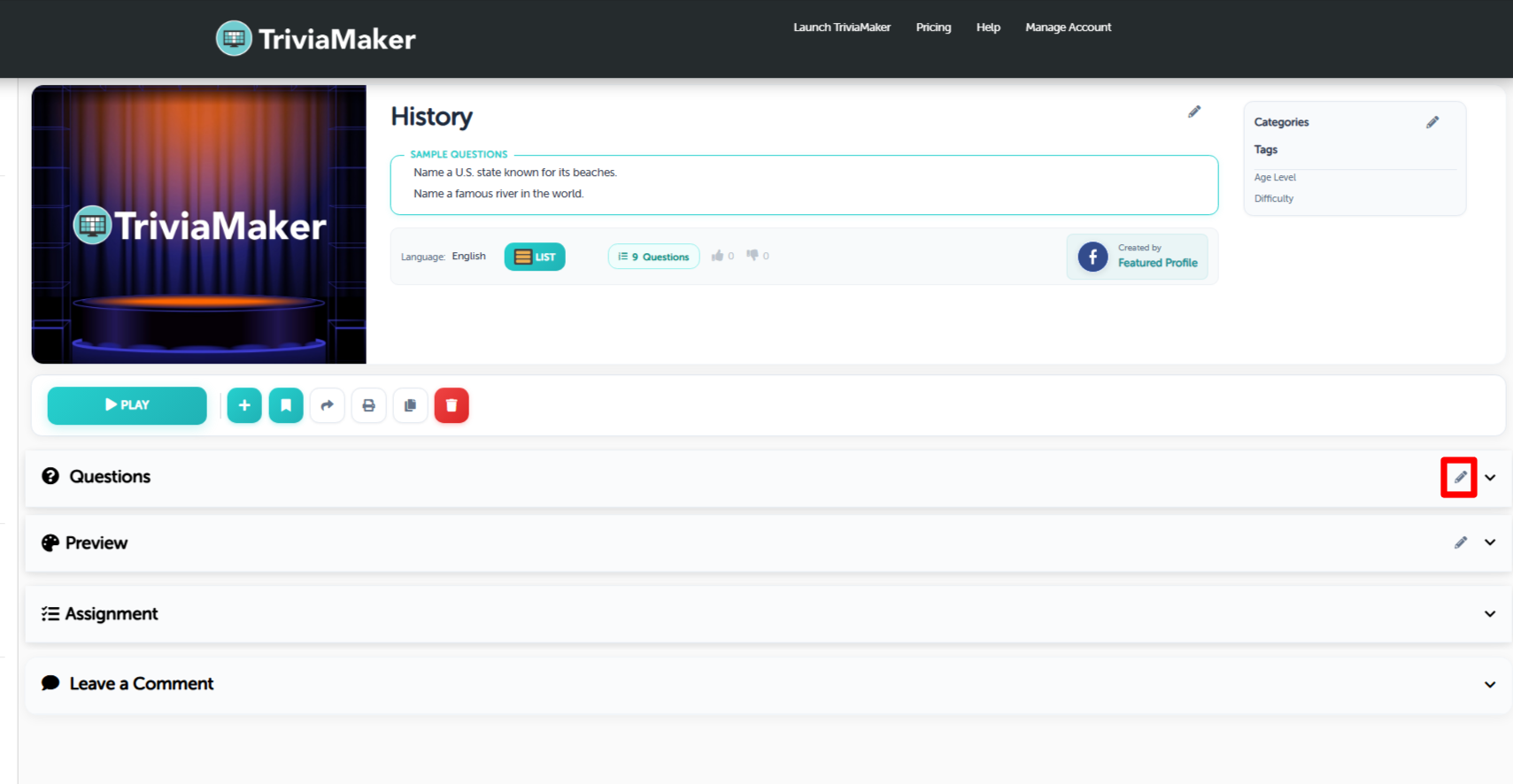Viewport: 1513px width, 784px height.
Task: Click the Preview section heading
Action: [x=96, y=542]
